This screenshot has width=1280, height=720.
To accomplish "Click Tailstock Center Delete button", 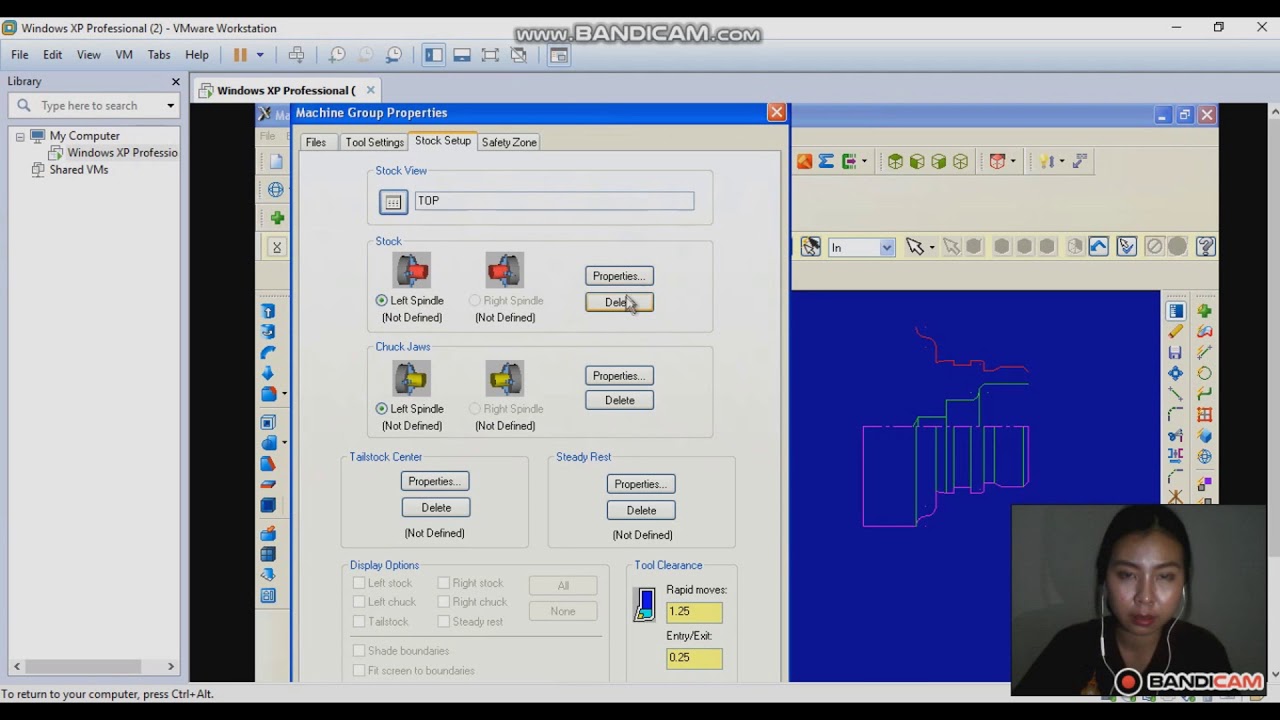I will [x=435, y=508].
